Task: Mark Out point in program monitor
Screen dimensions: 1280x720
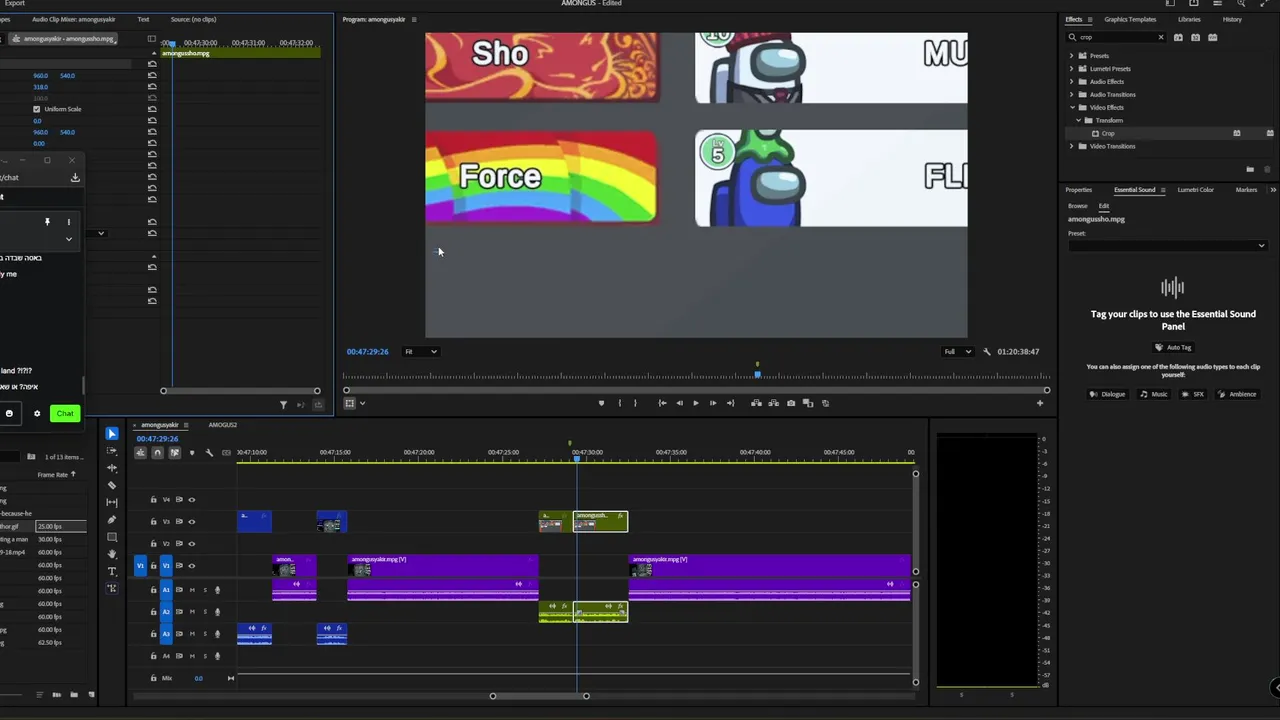Action: 635,403
